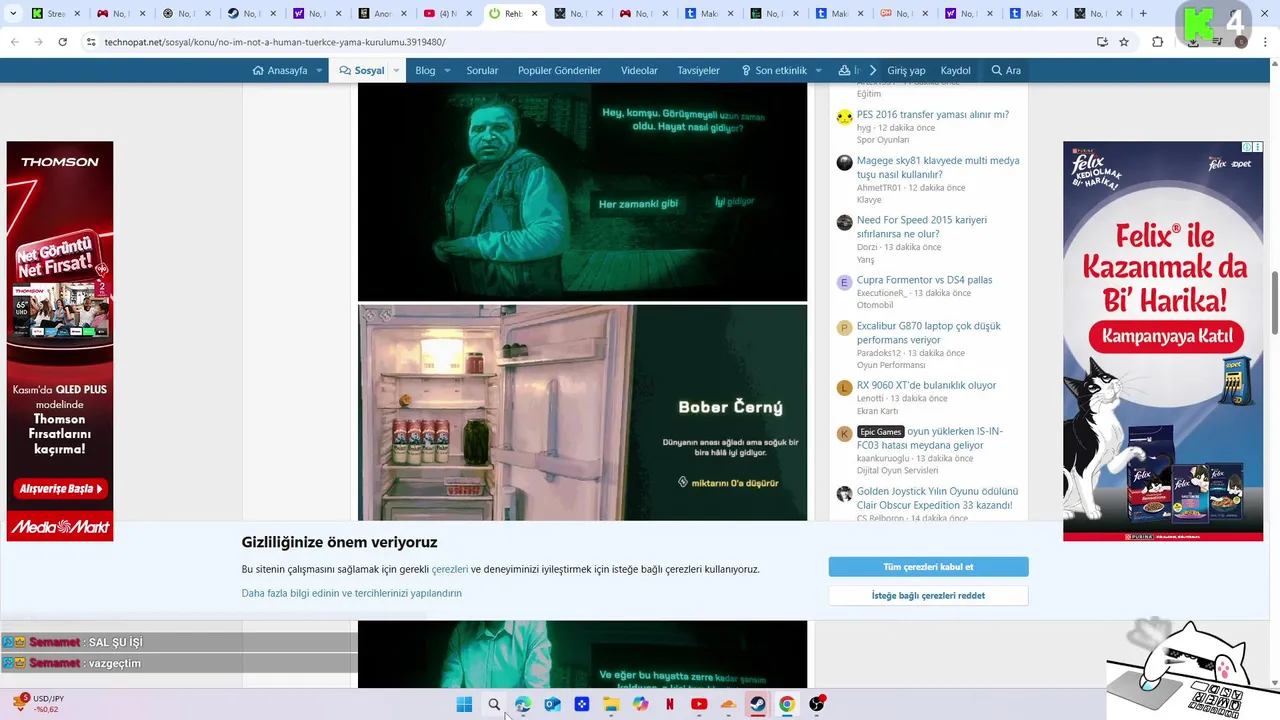Viewport: 1280px width, 720px height.
Task: Click the address bar URL field
Action: pyautogui.click(x=590, y=42)
